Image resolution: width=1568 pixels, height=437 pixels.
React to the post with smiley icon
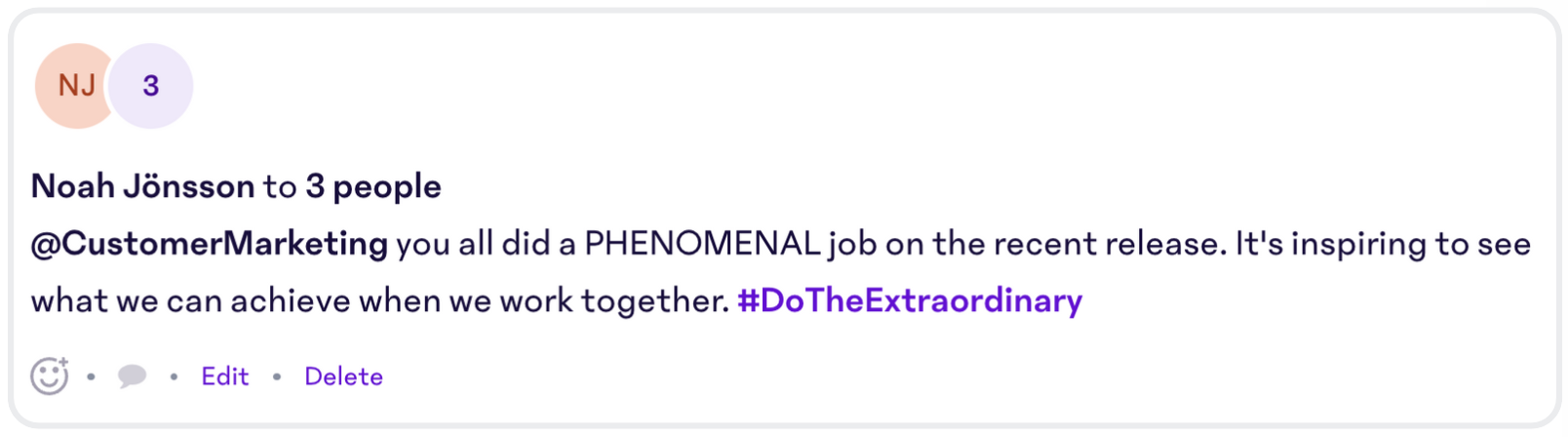pos(50,376)
